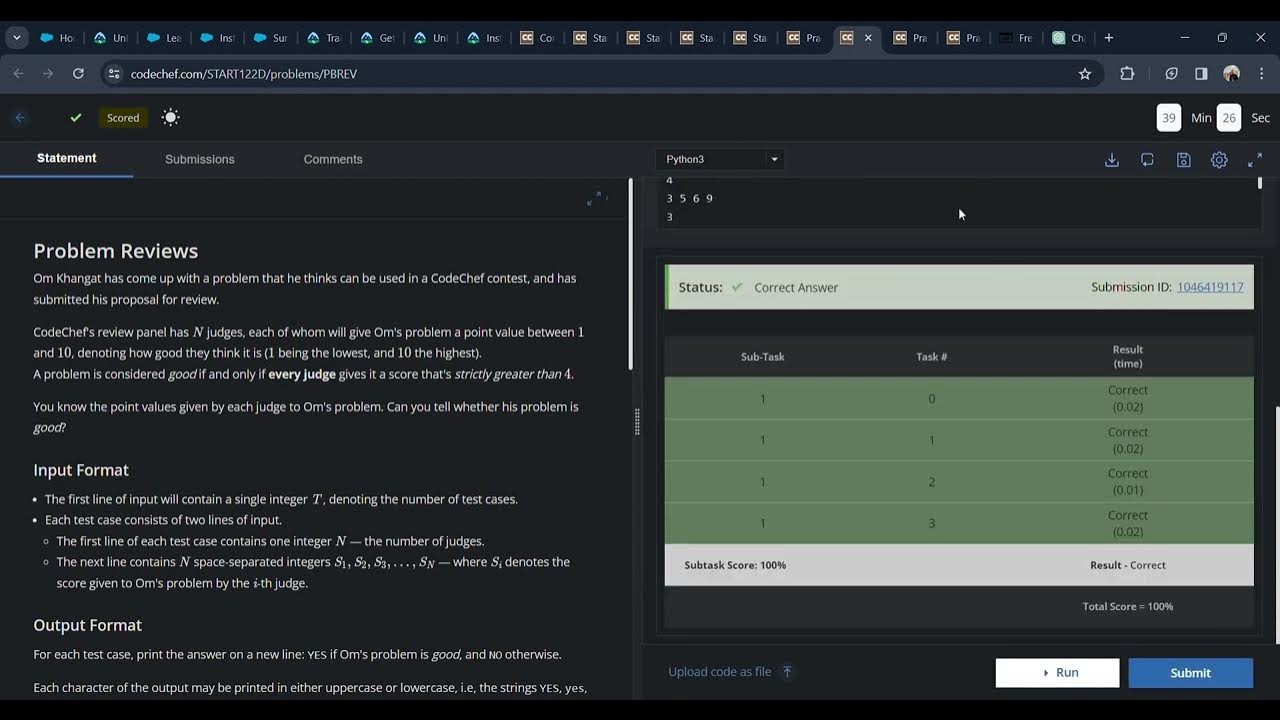Click the Submit button
1280x720 pixels.
coord(1191,673)
